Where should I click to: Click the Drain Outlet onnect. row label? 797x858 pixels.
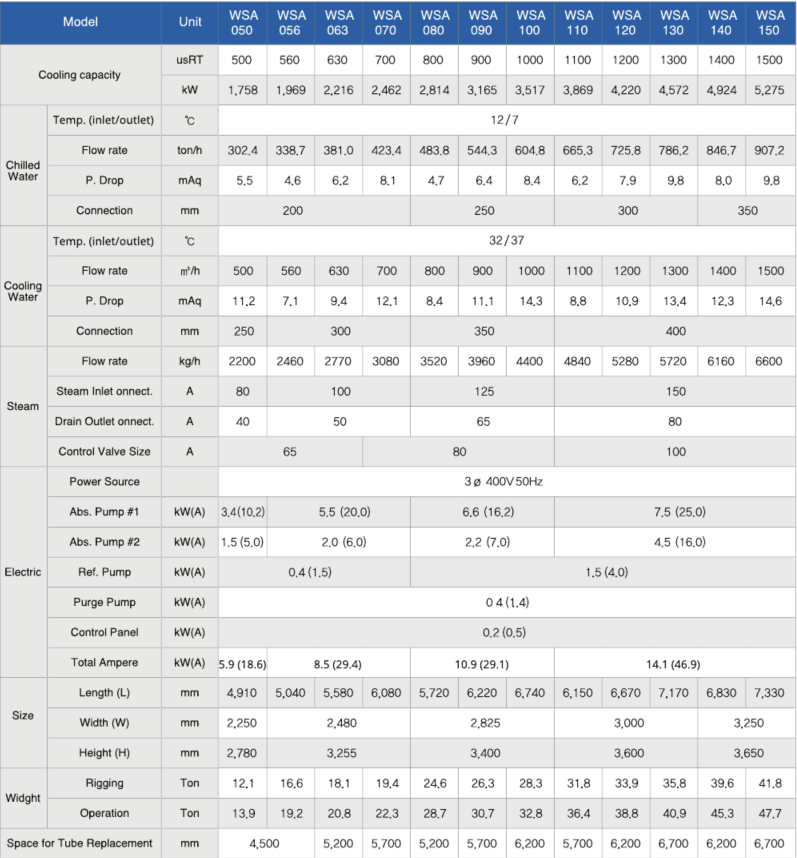[104, 421]
